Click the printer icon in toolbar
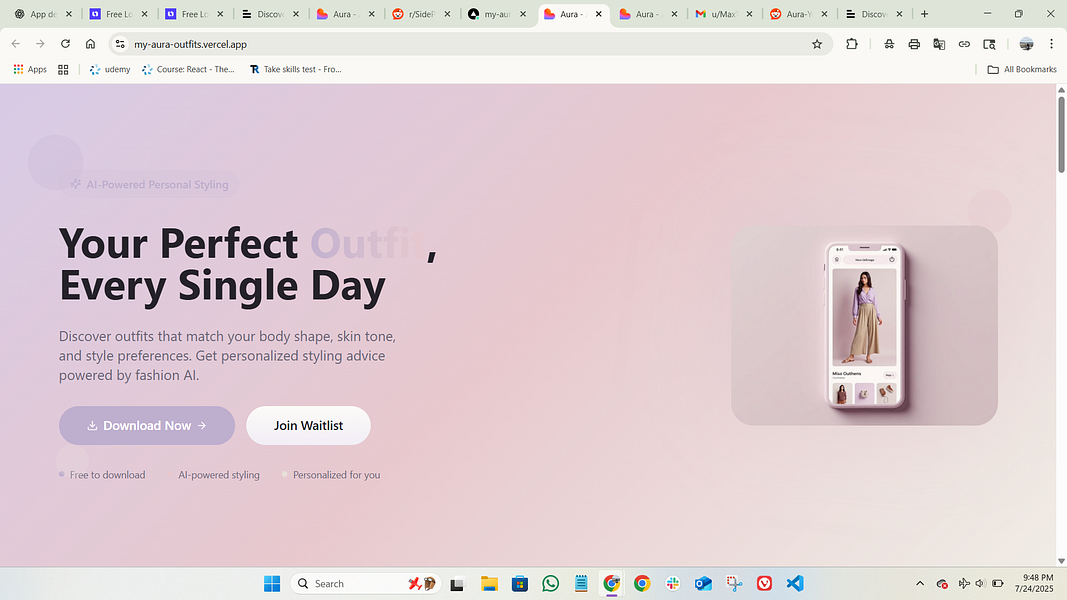This screenshot has width=1067, height=600. click(914, 44)
